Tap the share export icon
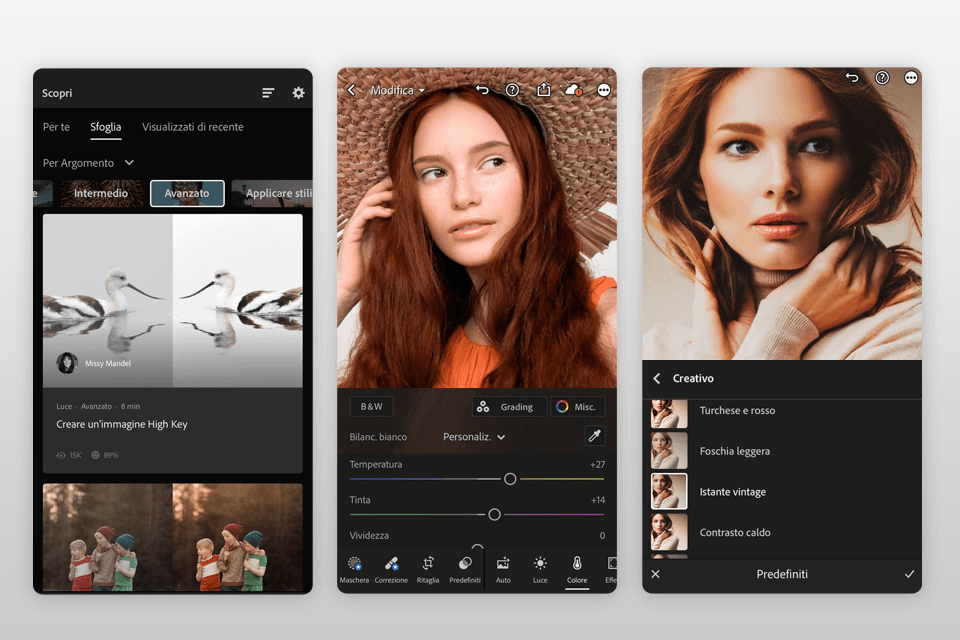Image resolution: width=960 pixels, height=640 pixels. point(543,89)
